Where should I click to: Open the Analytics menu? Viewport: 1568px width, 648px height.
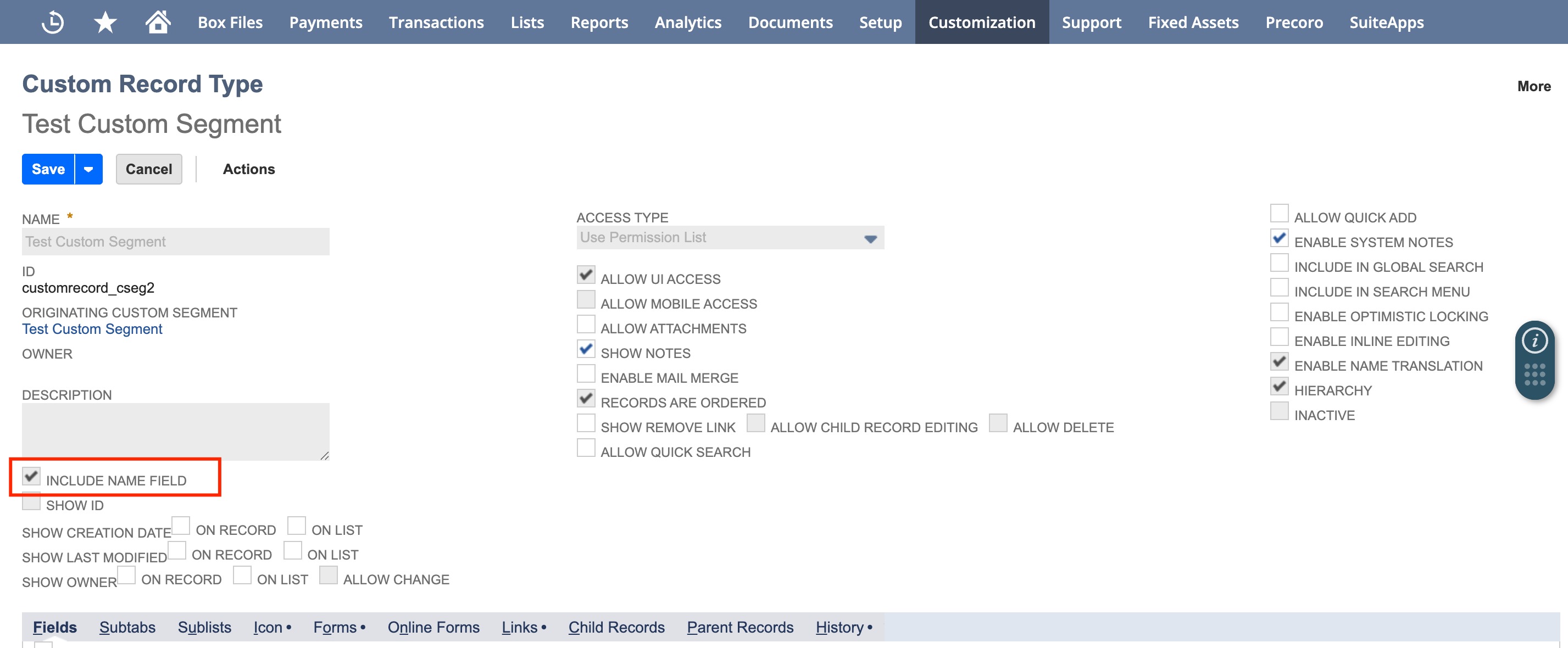pos(688,23)
